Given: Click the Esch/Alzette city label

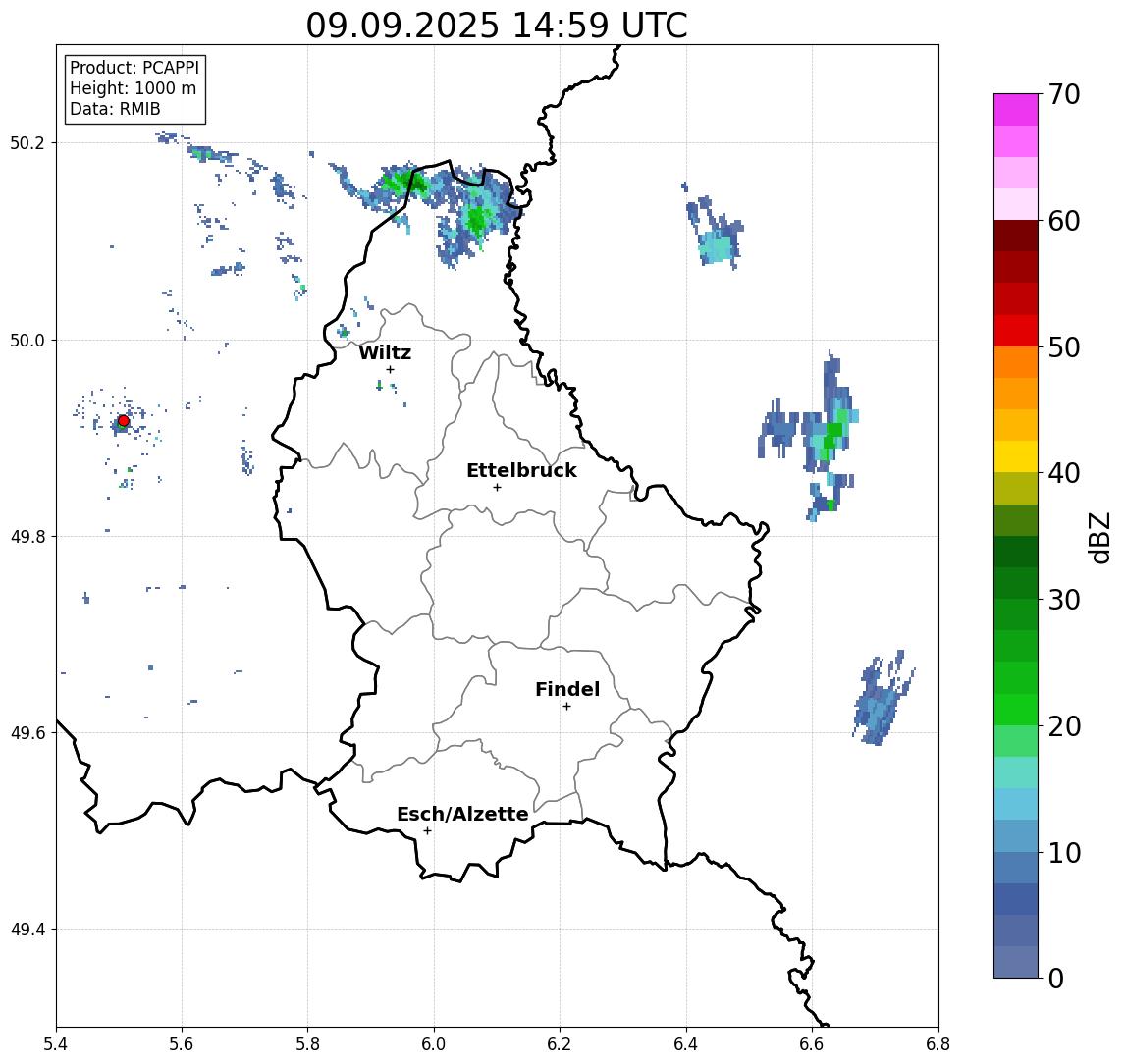Looking at the screenshot, I should [462, 814].
